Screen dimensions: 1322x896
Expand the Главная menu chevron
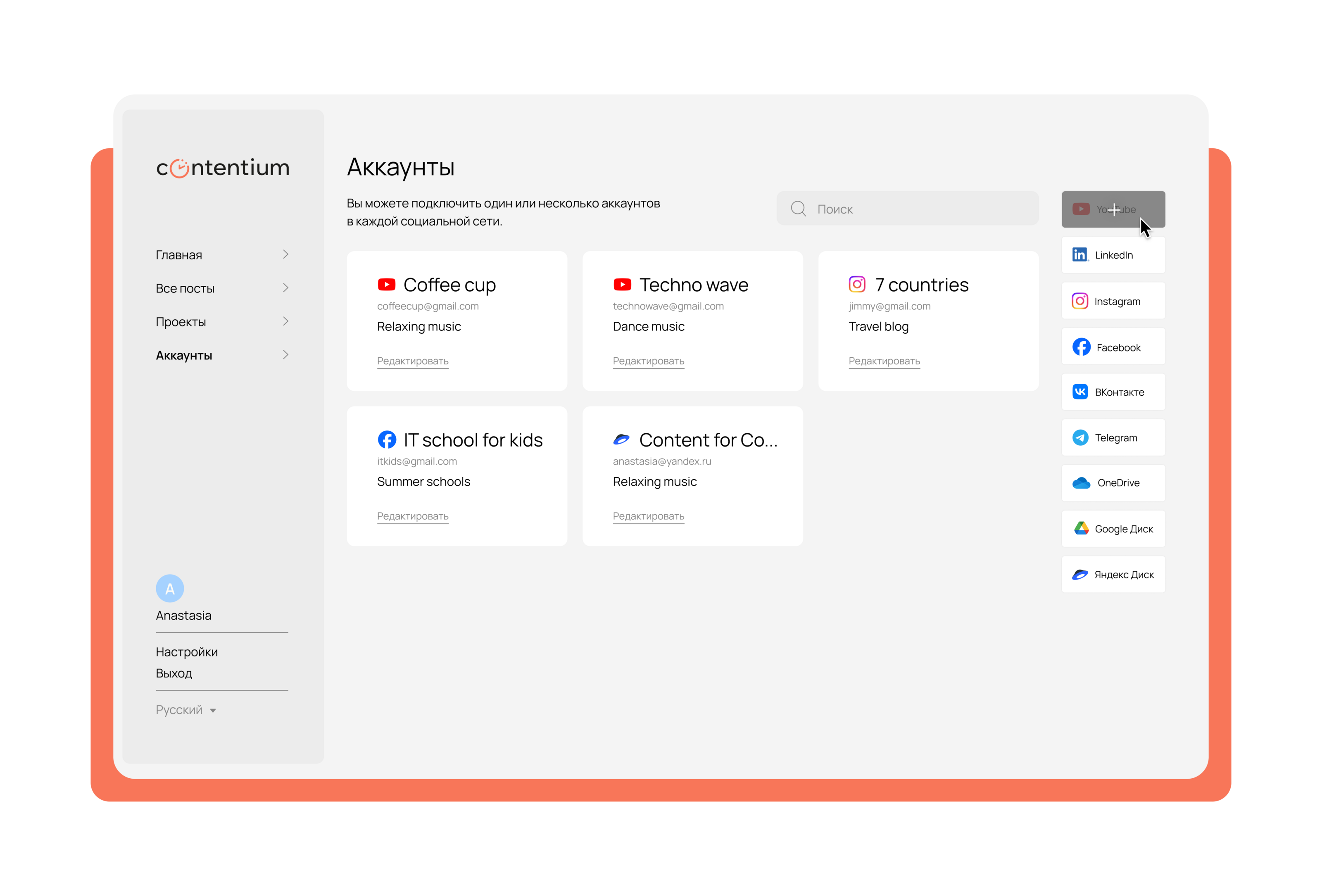tap(285, 254)
